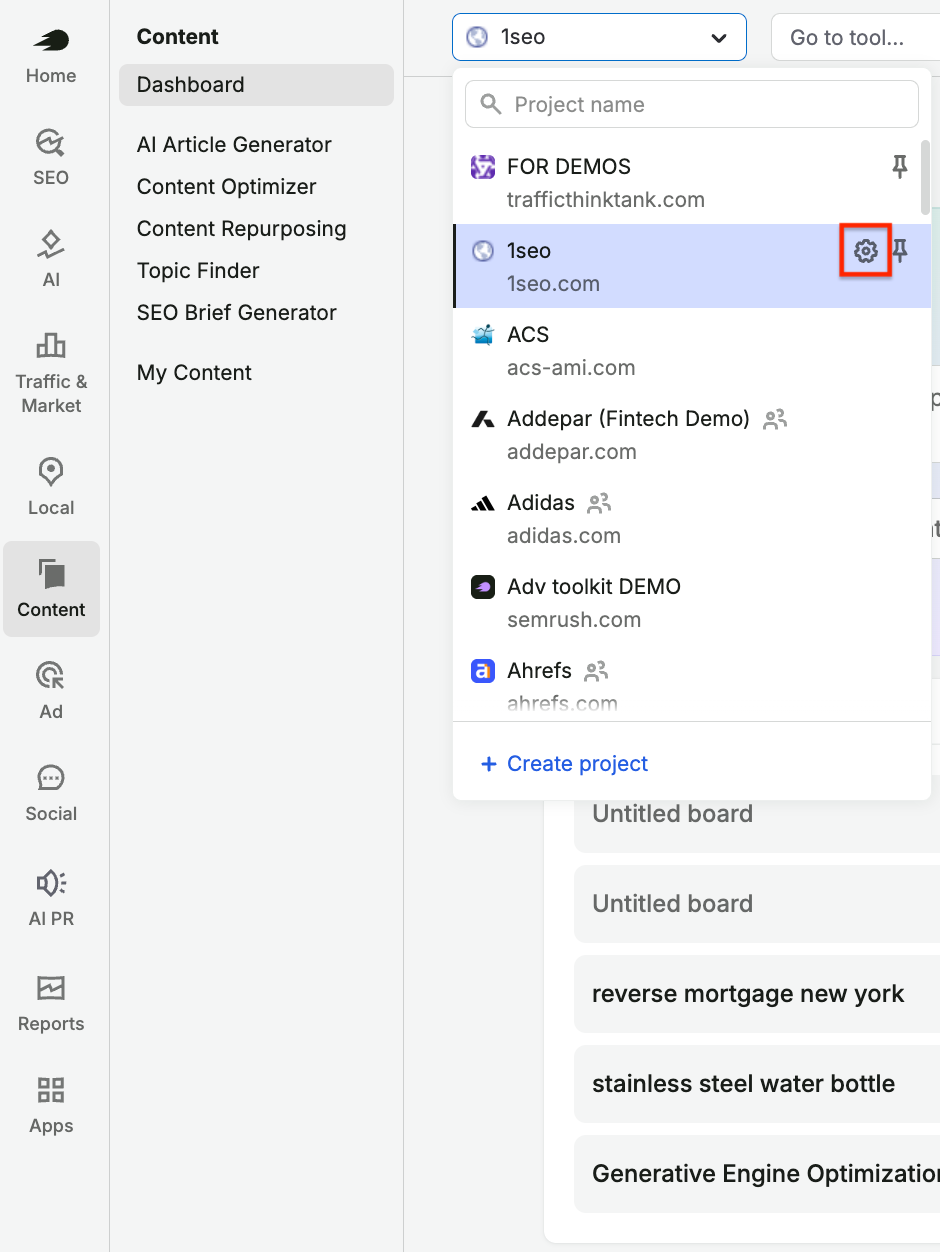Open the SEO toolkit icon
Viewport: 940px width, 1252px height.
click(x=51, y=144)
